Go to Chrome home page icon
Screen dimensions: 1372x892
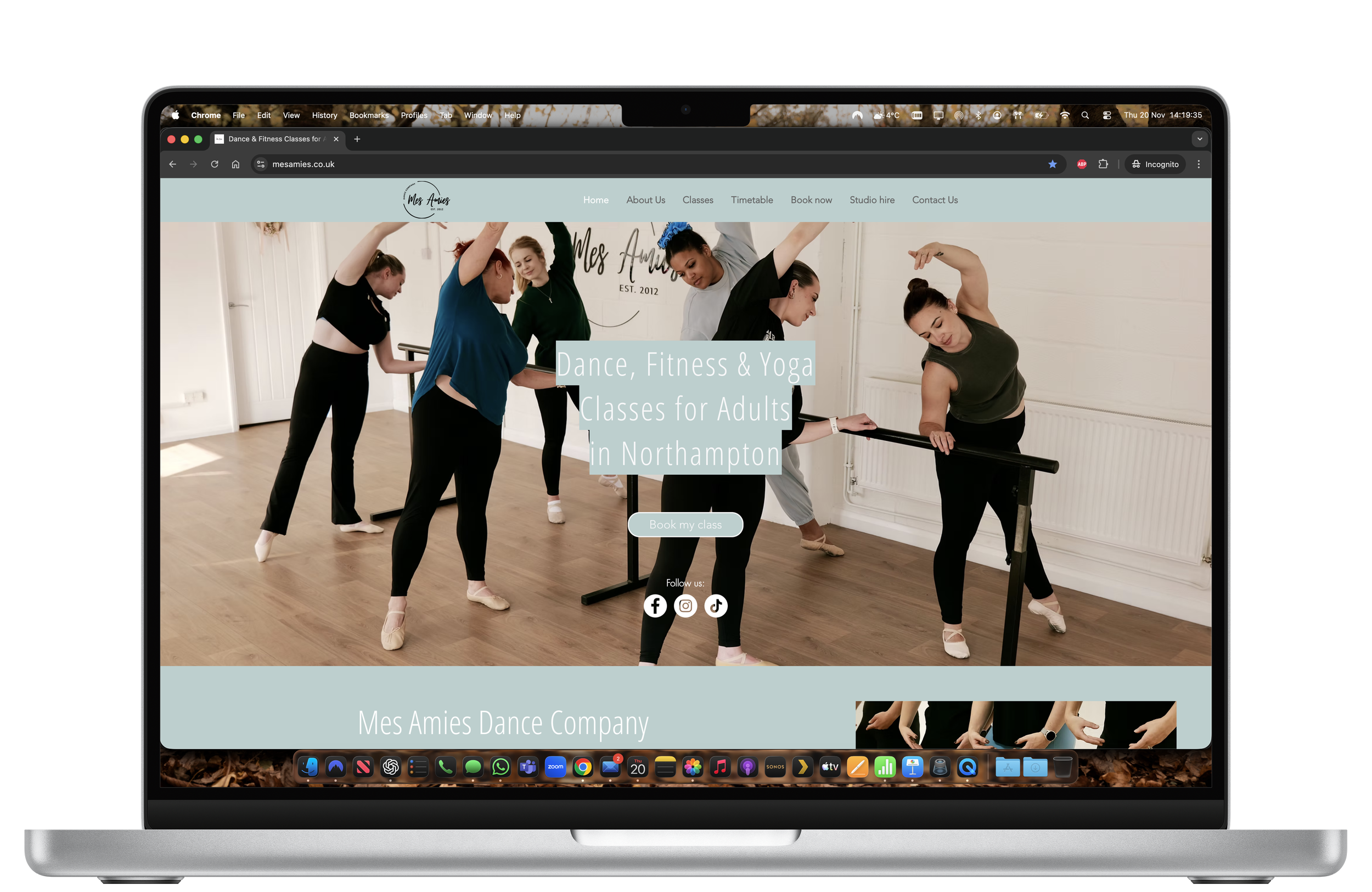[236, 164]
